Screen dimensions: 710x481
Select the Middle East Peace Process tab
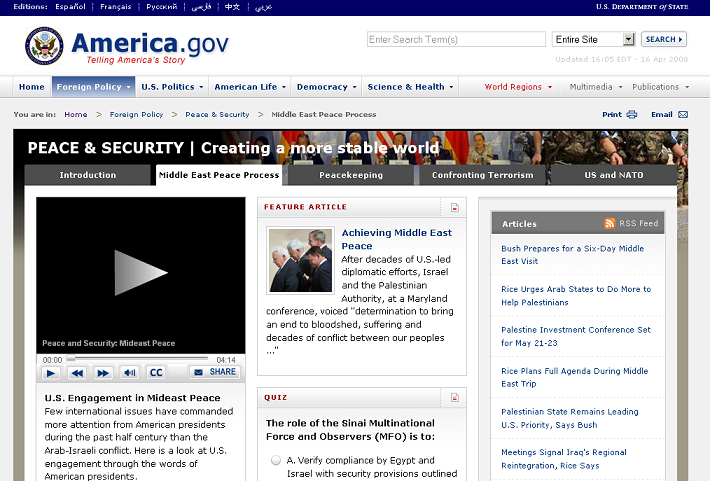[x=219, y=175]
